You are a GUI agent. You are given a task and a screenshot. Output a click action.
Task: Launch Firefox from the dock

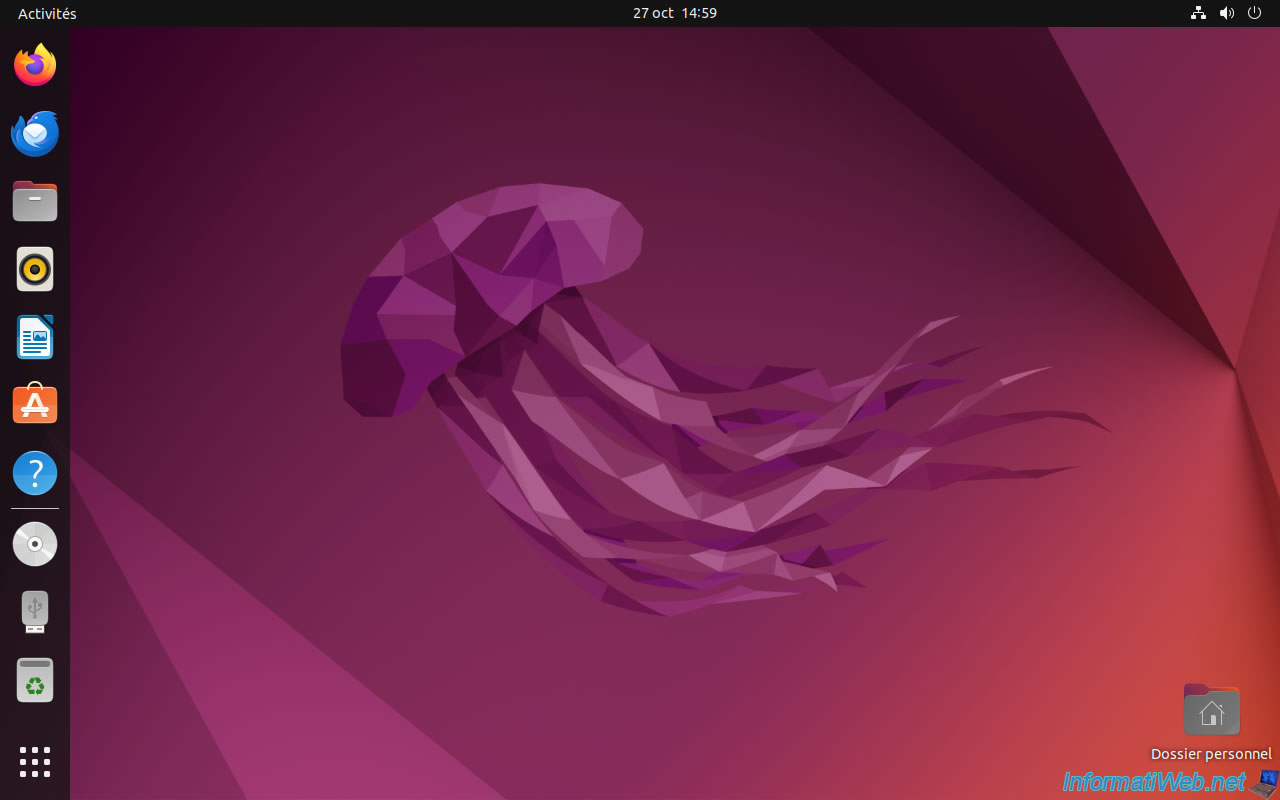click(x=35, y=66)
